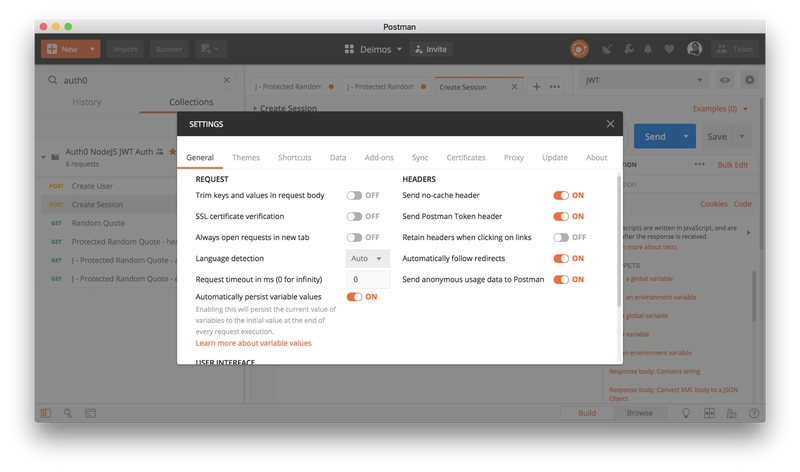The height and width of the screenshot is (472, 800).
Task: Open the notifications bell icon
Action: point(648,49)
